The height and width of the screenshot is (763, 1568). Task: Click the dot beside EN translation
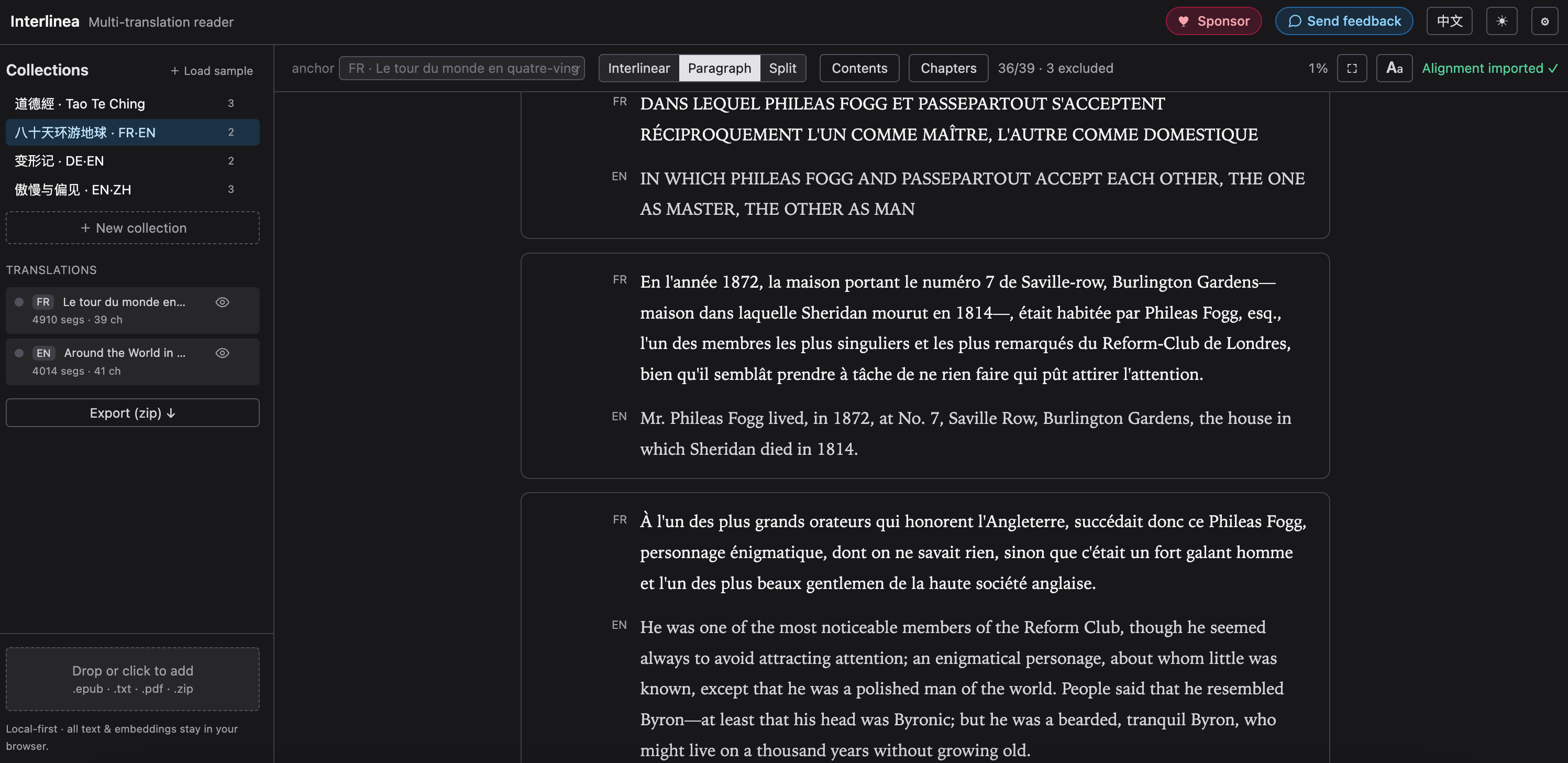pos(19,353)
